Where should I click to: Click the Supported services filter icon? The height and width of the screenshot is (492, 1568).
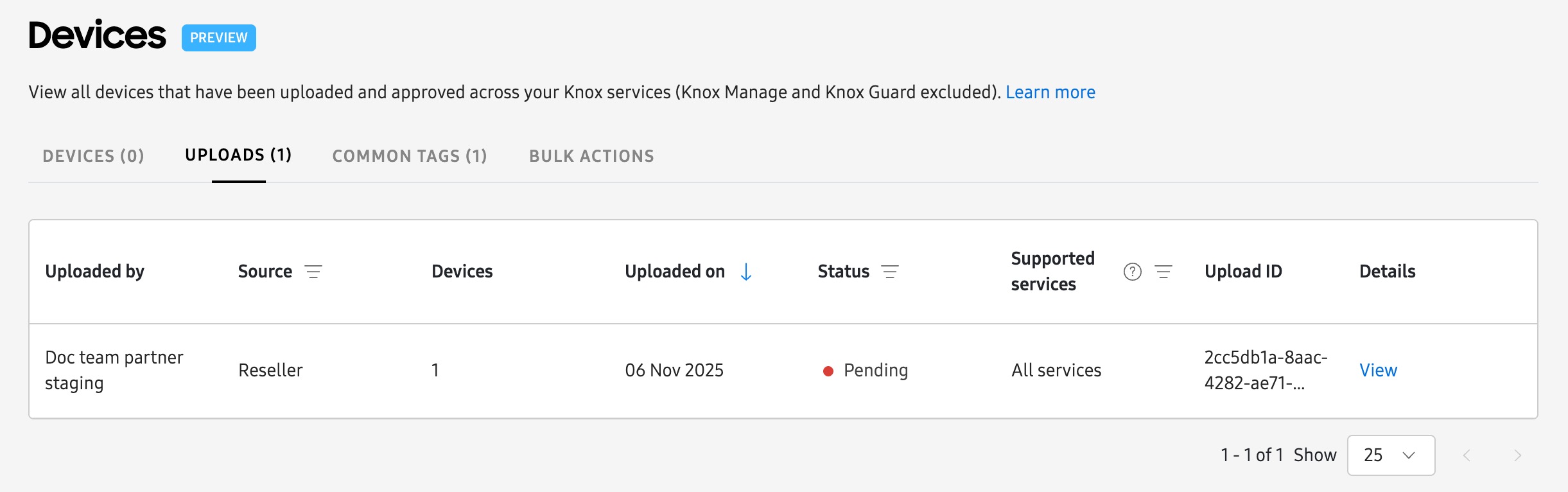click(x=1163, y=272)
